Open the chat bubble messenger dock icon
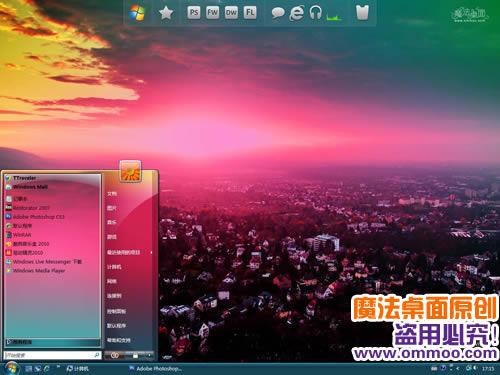Viewport: 500px width, 375px height. pos(278,13)
